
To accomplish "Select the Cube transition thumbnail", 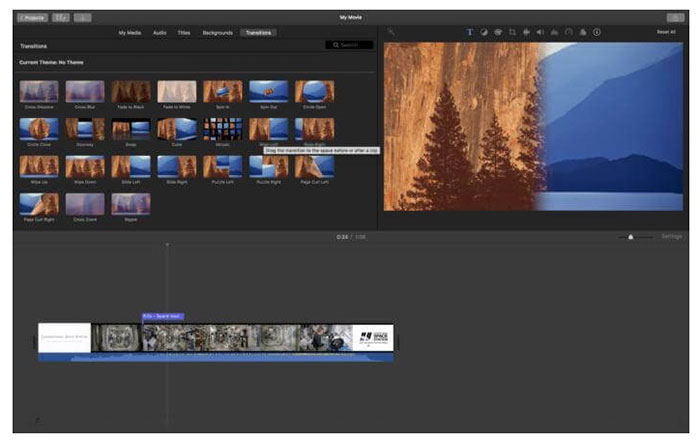I will 177,129.
